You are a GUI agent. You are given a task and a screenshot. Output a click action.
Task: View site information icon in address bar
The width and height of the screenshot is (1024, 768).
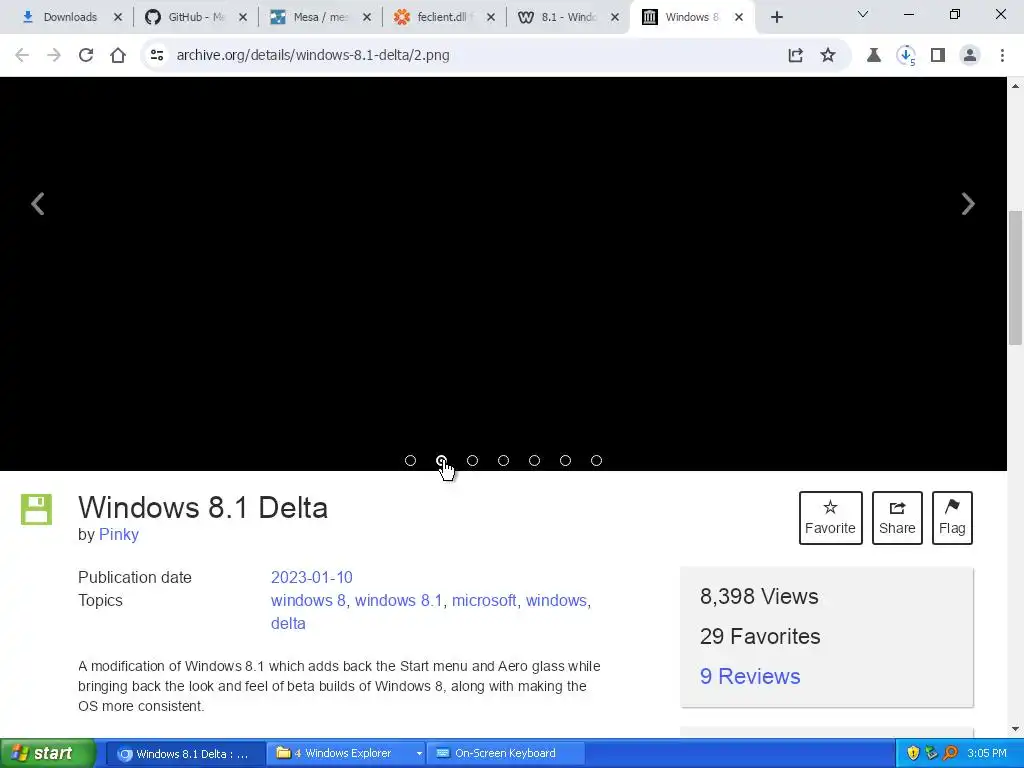click(157, 56)
